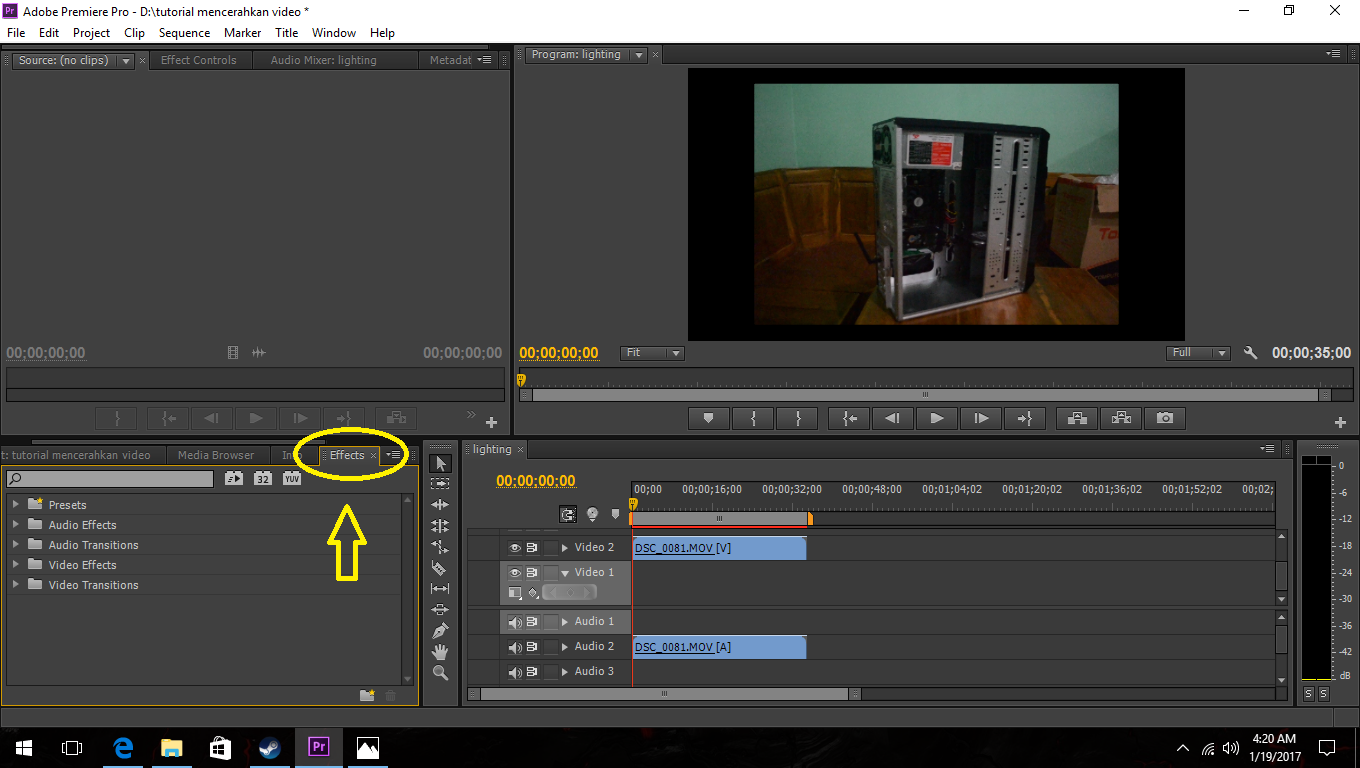Hide Video 2 track output eye
The height and width of the screenshot is (768, 1360).
tap(515, 547)
